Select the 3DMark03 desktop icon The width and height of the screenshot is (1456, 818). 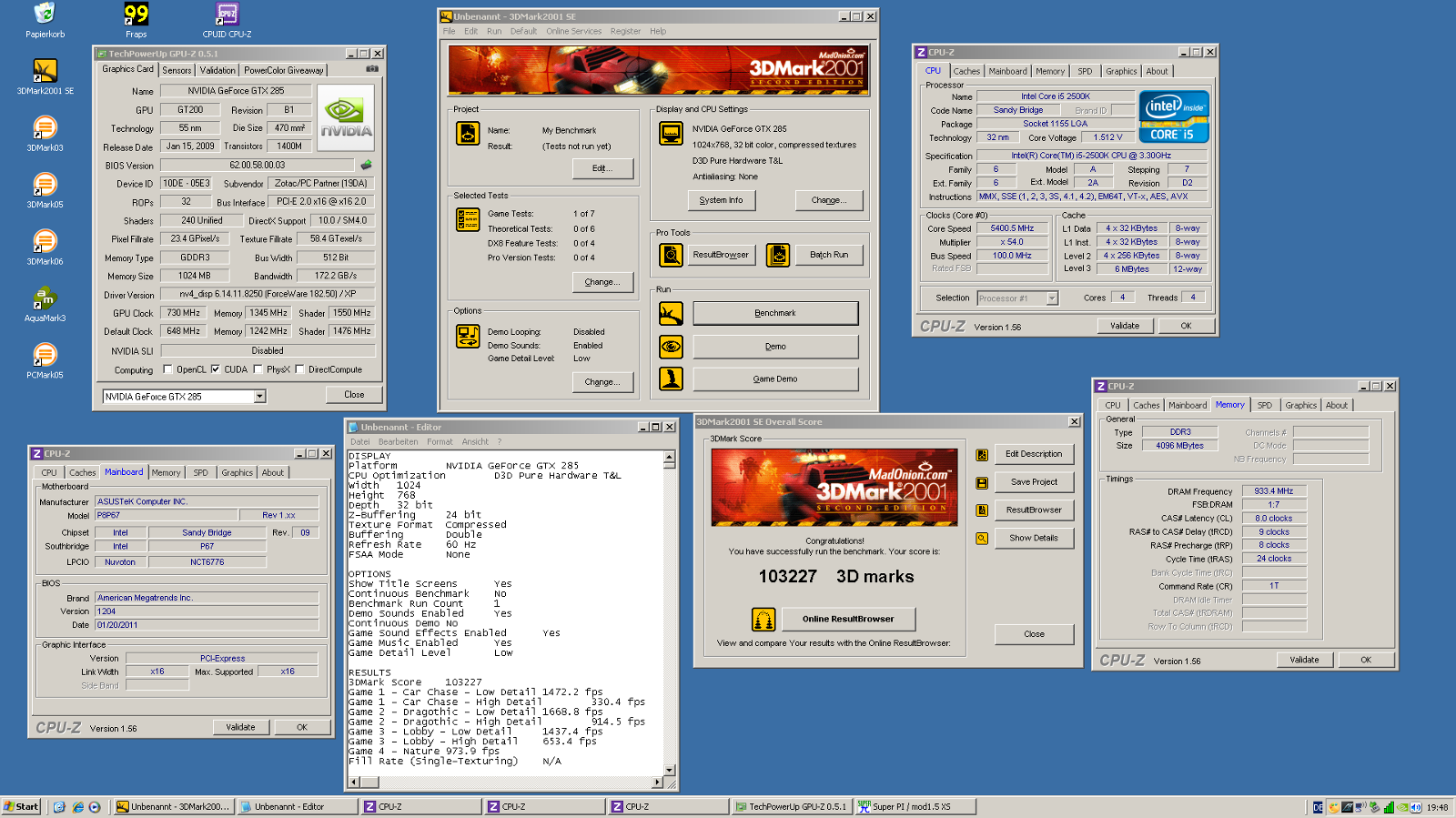coord(45,133)
